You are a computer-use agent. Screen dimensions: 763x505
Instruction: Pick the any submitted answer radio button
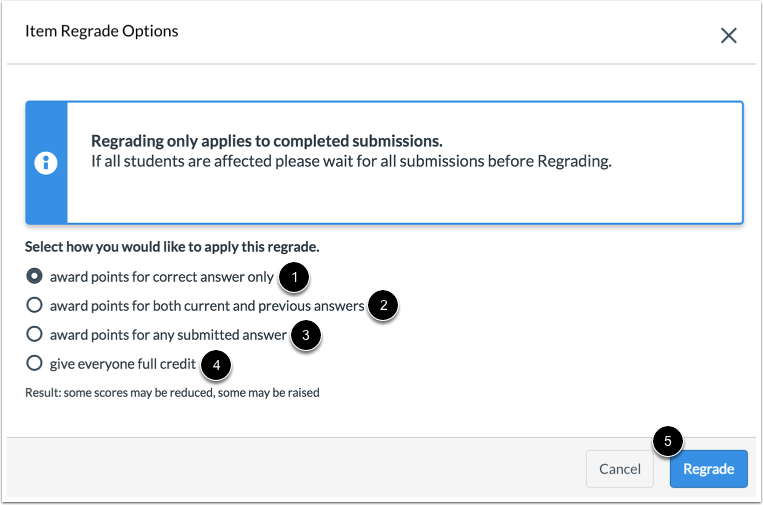pos(35,334)
